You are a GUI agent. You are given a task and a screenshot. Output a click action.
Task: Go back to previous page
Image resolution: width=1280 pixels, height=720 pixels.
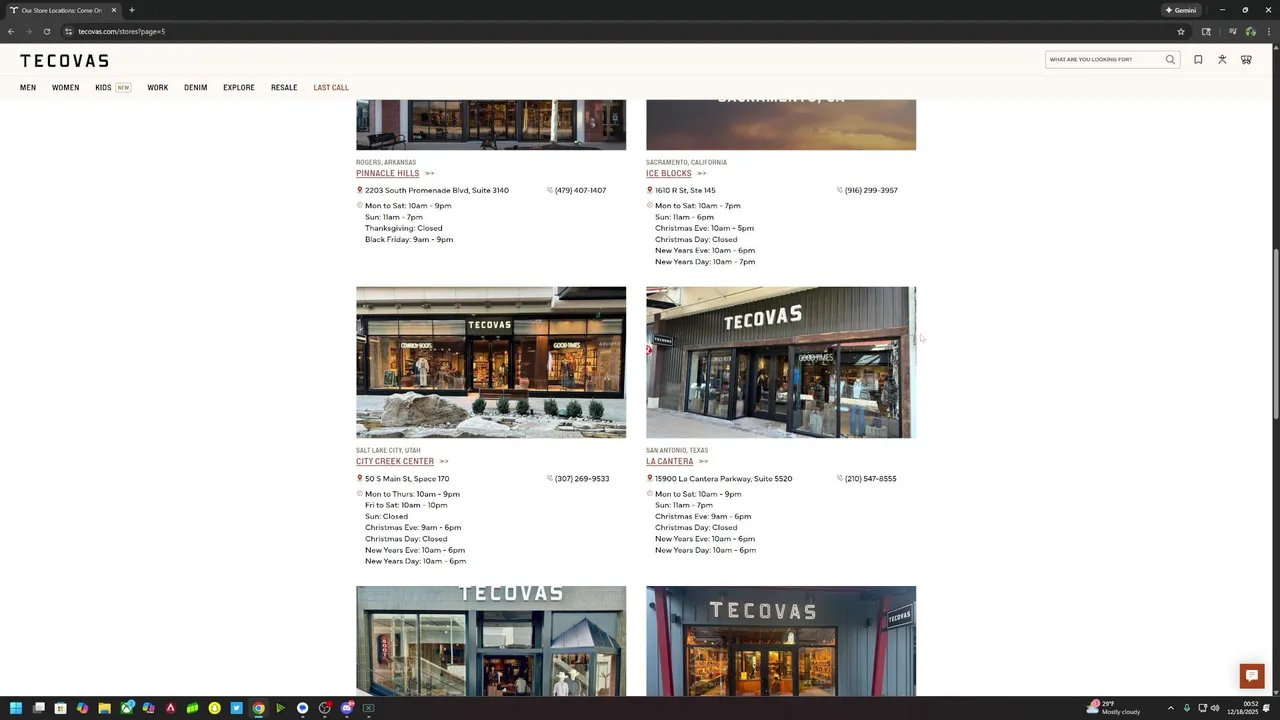11,31
